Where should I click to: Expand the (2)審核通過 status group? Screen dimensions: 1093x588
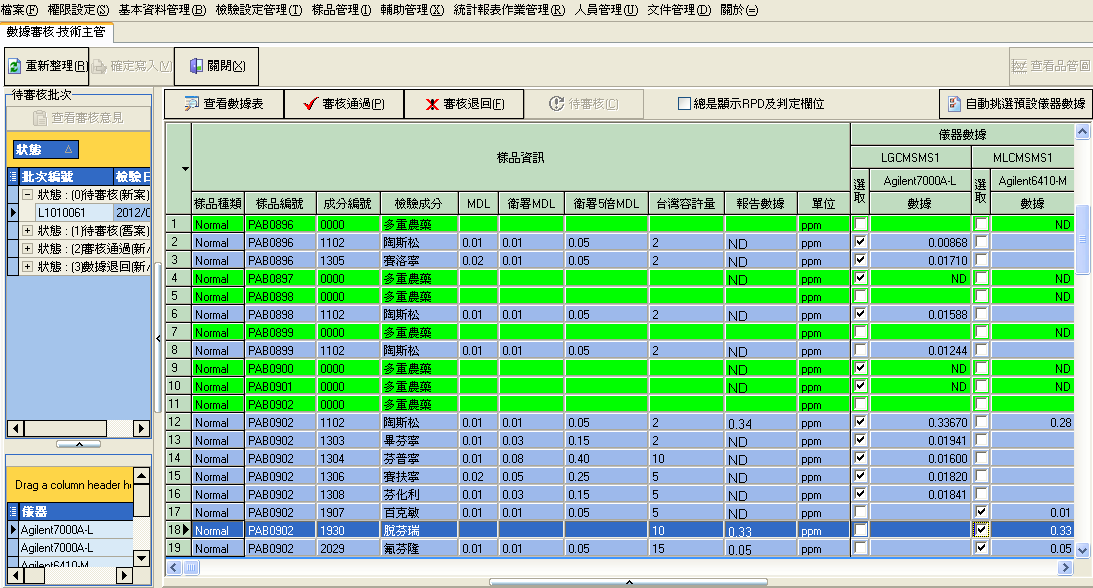point(27,248)
